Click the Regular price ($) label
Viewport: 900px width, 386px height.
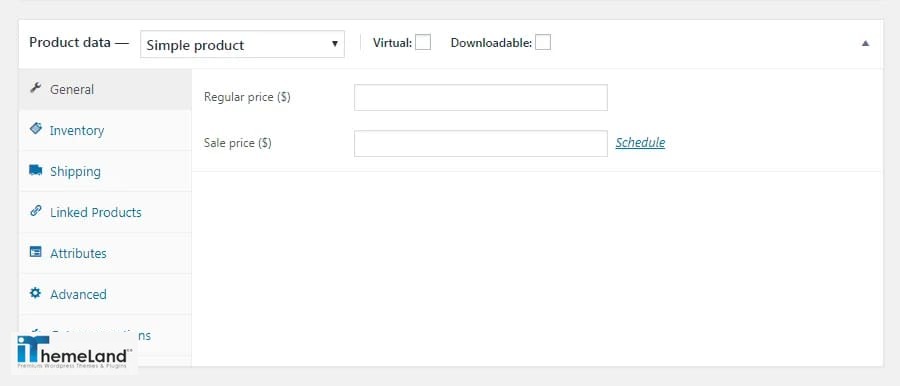[247, 97]
